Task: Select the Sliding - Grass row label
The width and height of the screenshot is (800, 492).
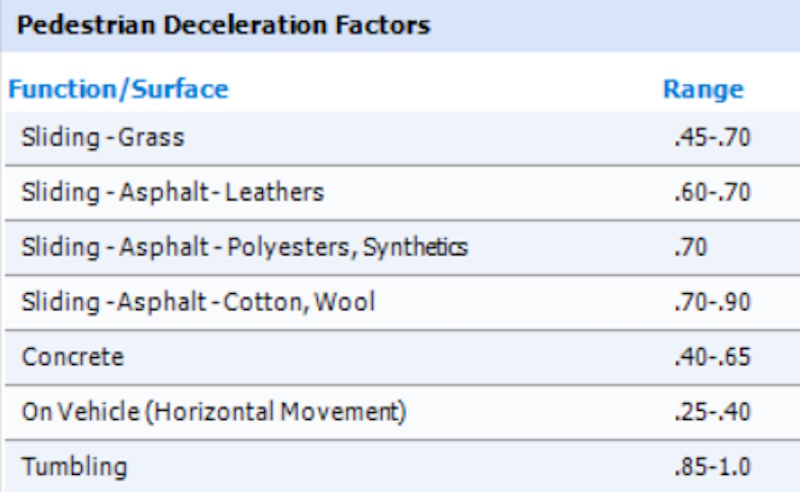Action: (102, 137)
